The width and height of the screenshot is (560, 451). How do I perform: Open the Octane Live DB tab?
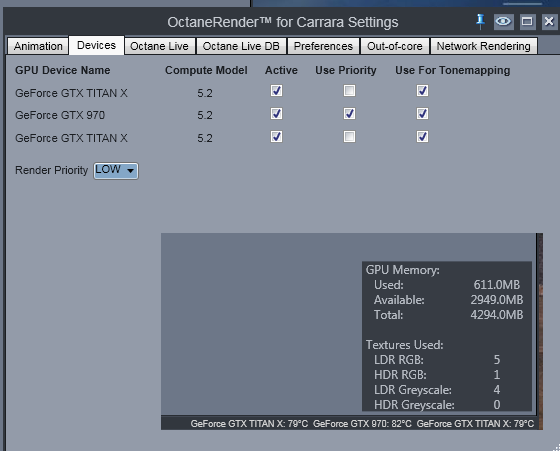click(241, 46)
